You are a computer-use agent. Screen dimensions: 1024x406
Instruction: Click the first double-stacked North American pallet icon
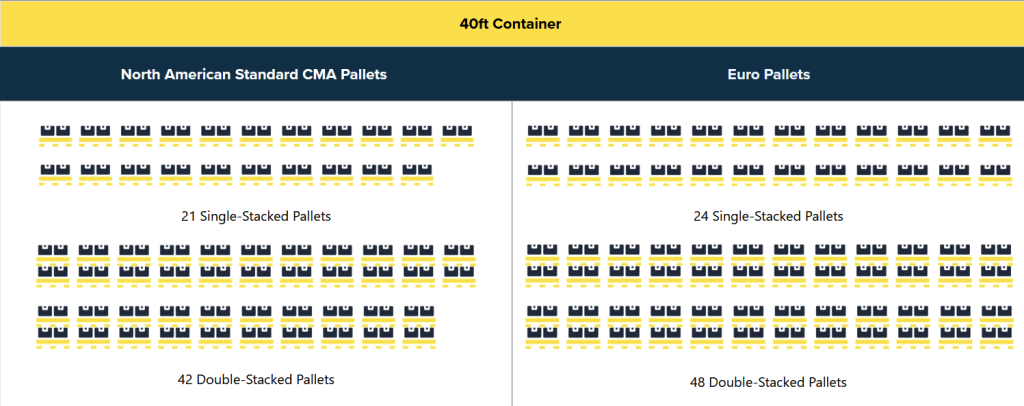click(53, 266)
